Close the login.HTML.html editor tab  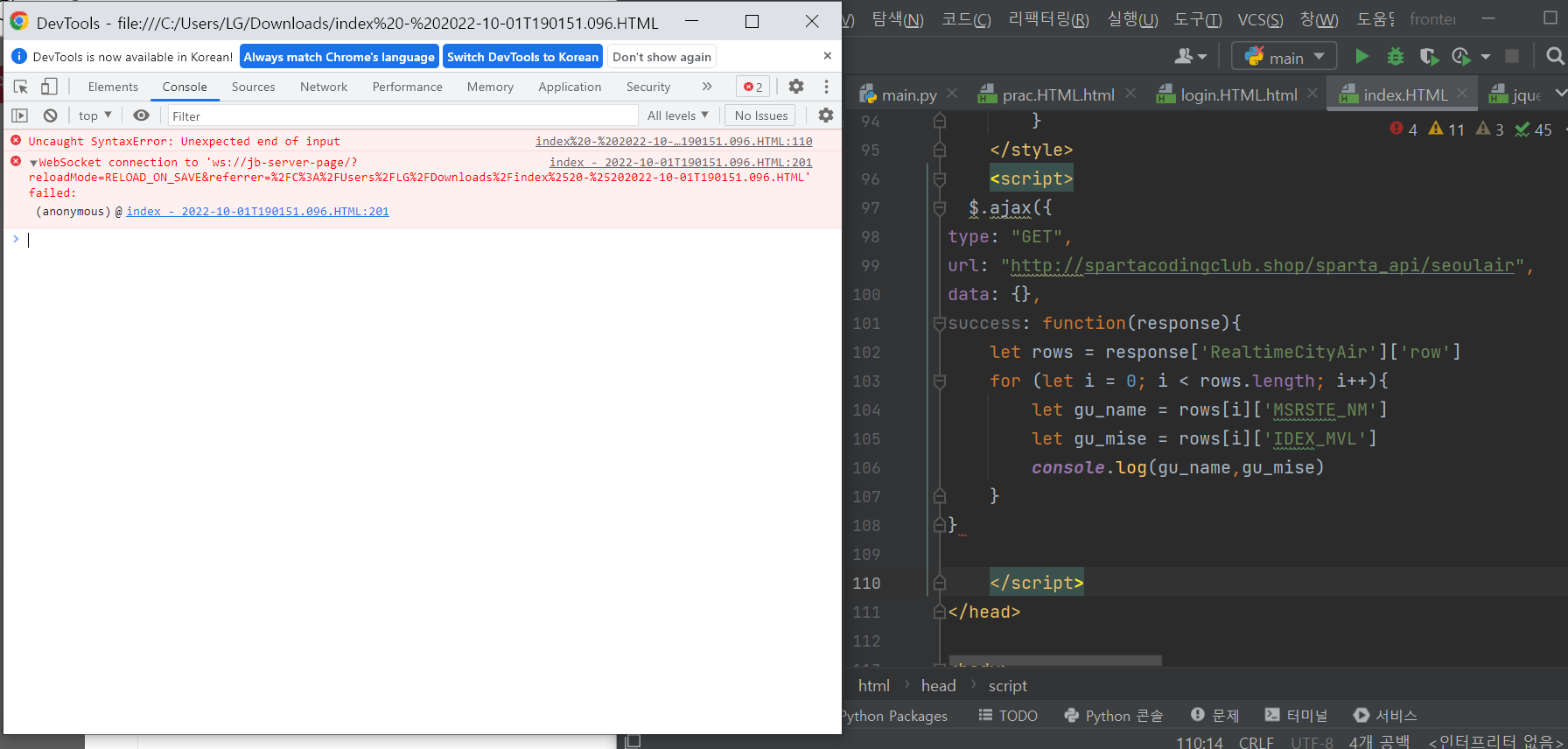[1312, 93]
